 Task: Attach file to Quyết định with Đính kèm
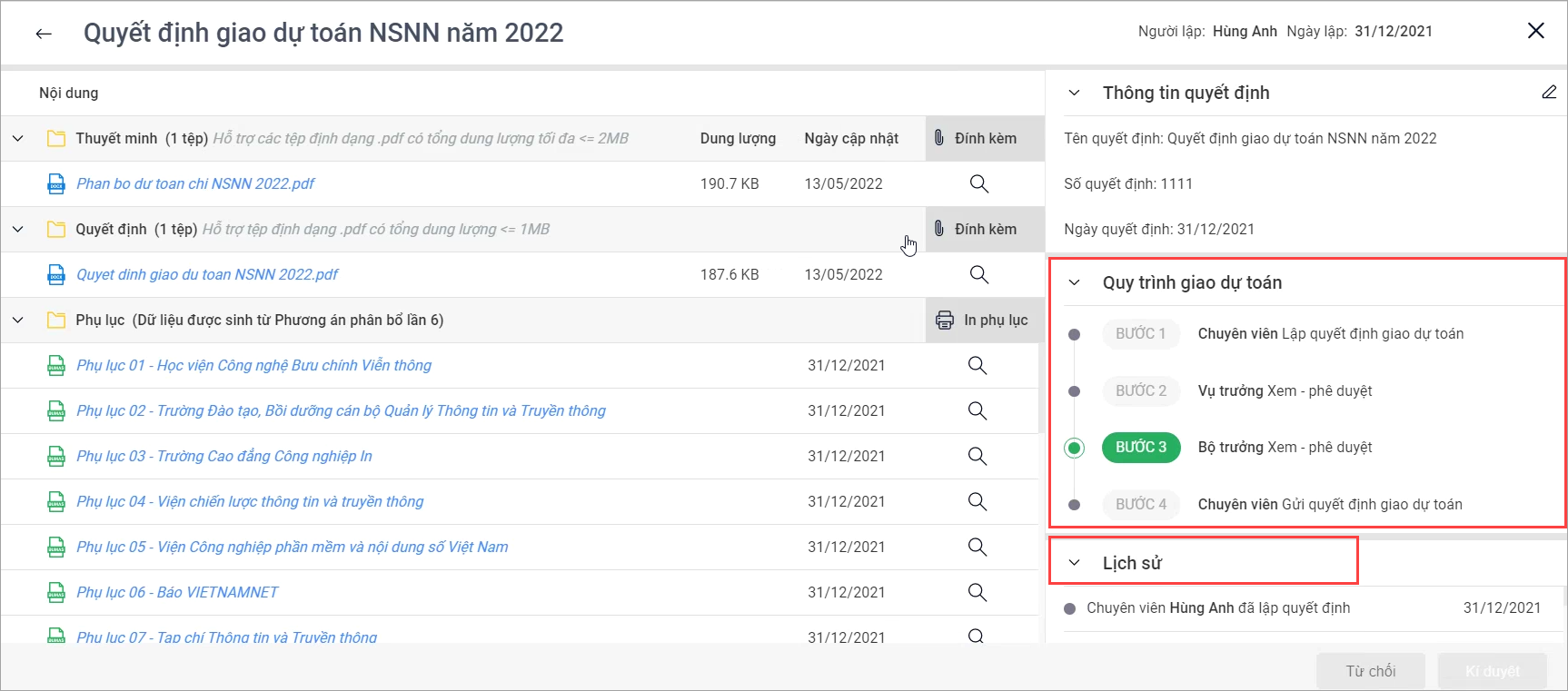[x=977, y=229]
